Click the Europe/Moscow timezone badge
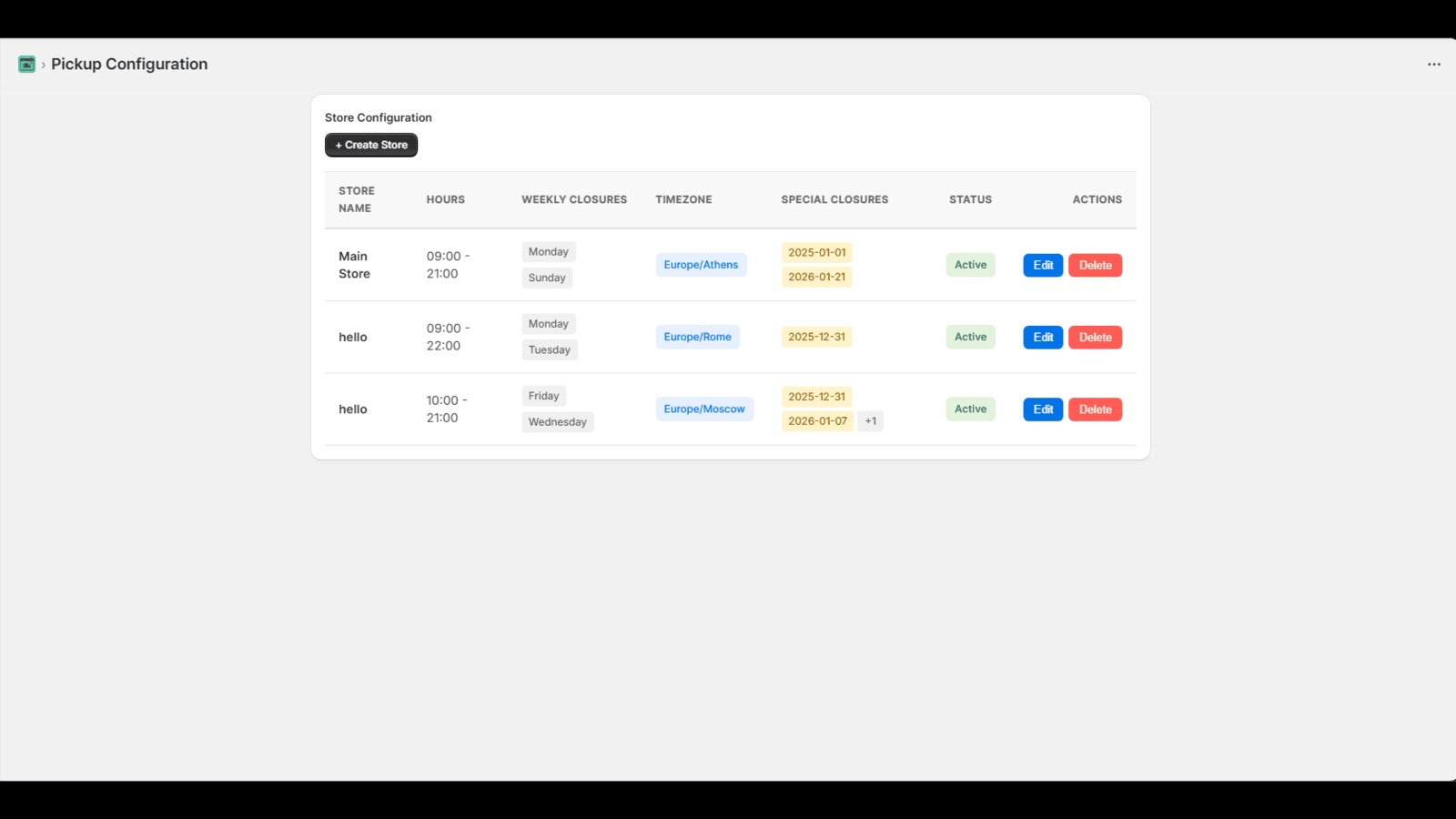This screenshot has height=819, width=1456. (x=704, y=409)
